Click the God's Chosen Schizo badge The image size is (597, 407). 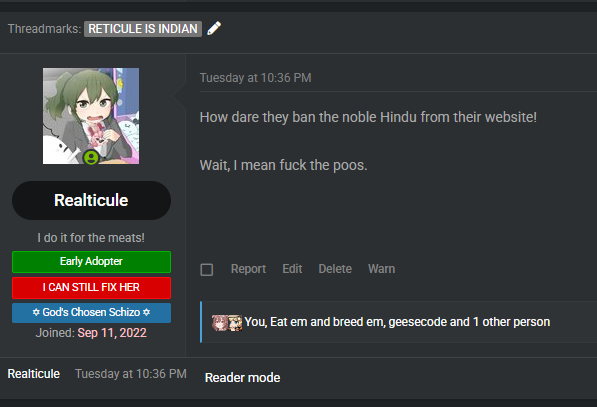click(91, 313)
